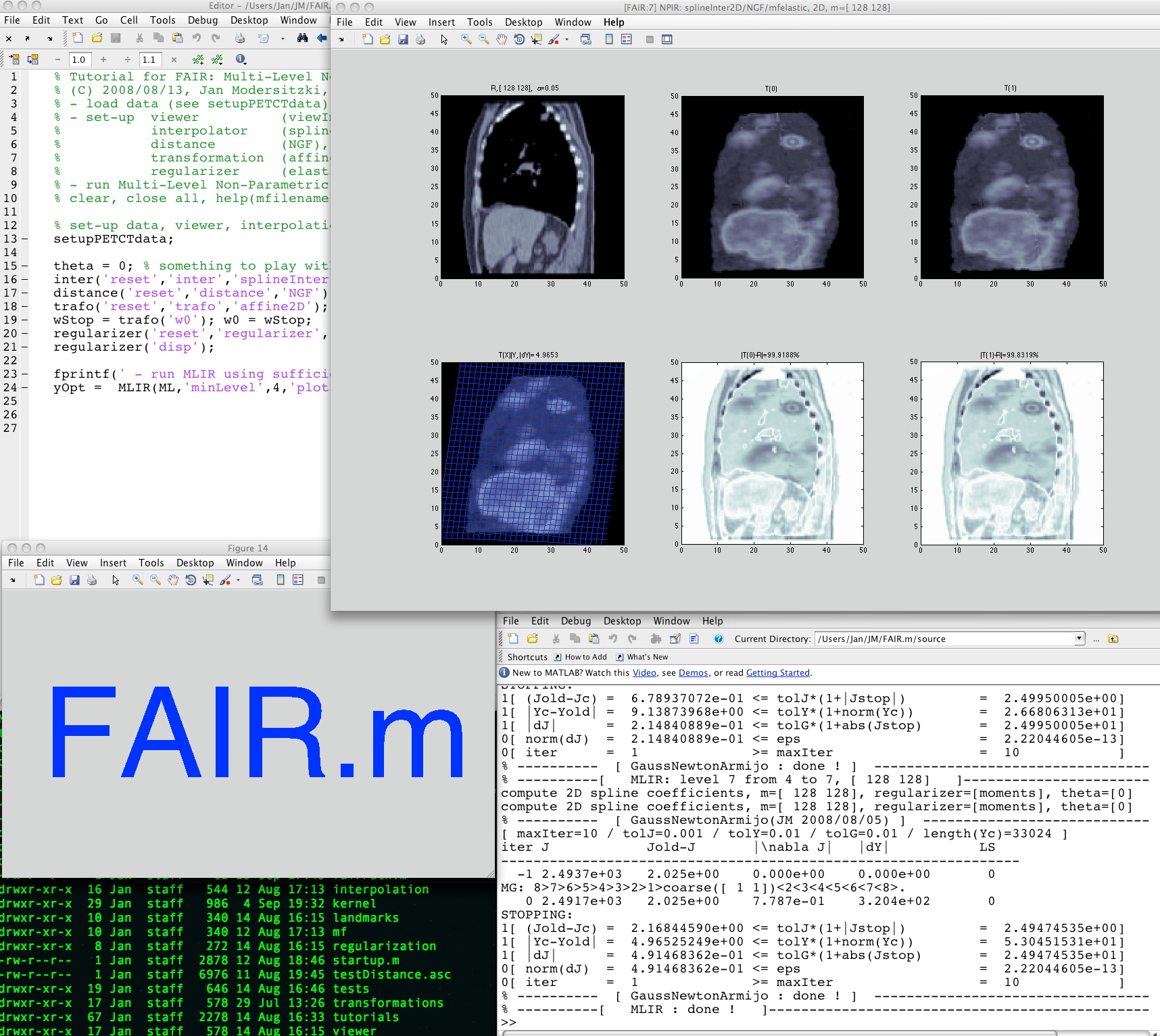Open Debug menu in Editor
Screen dimensions: 1160x1036
(x=203, y=20)
